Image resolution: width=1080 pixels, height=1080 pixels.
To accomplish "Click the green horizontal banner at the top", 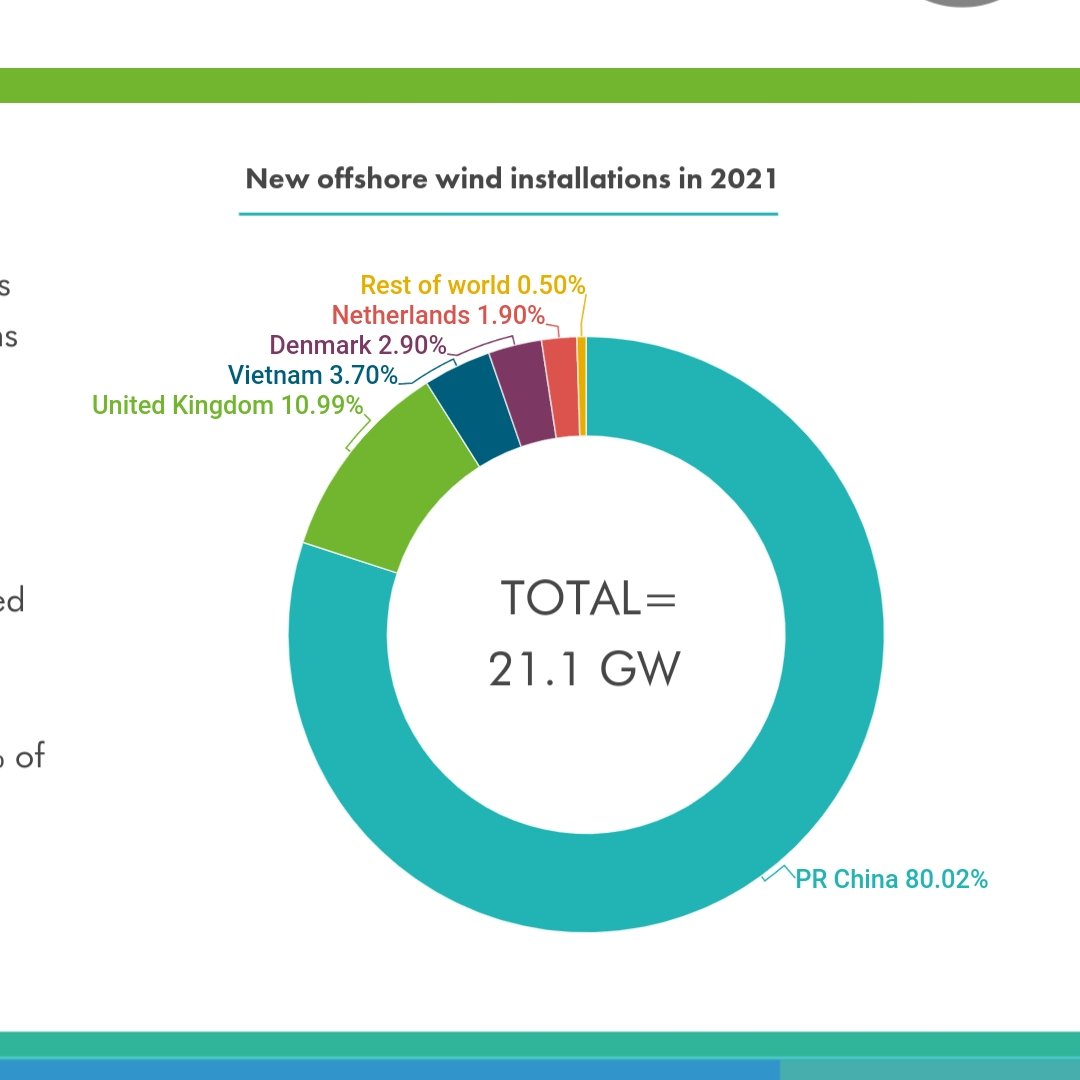I will click(x=540, y=84).
